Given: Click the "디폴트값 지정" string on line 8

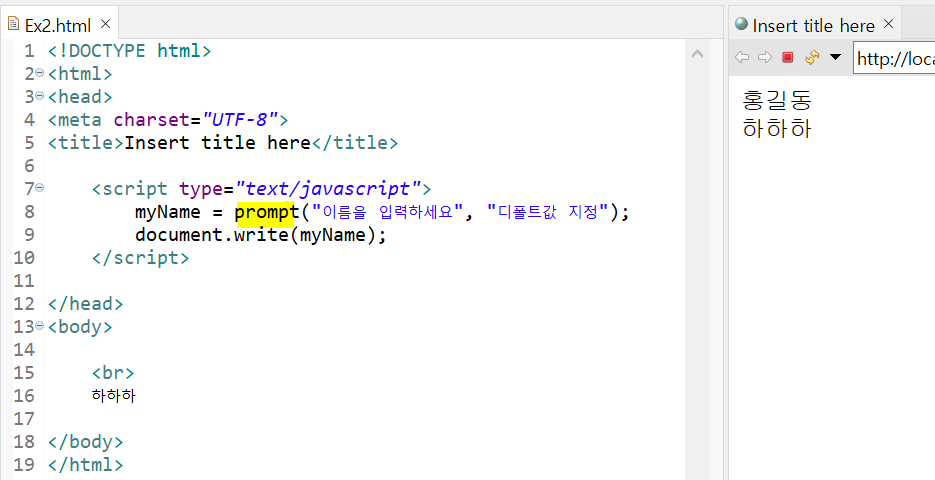Looking at the screenshot, I should (548, 212).
